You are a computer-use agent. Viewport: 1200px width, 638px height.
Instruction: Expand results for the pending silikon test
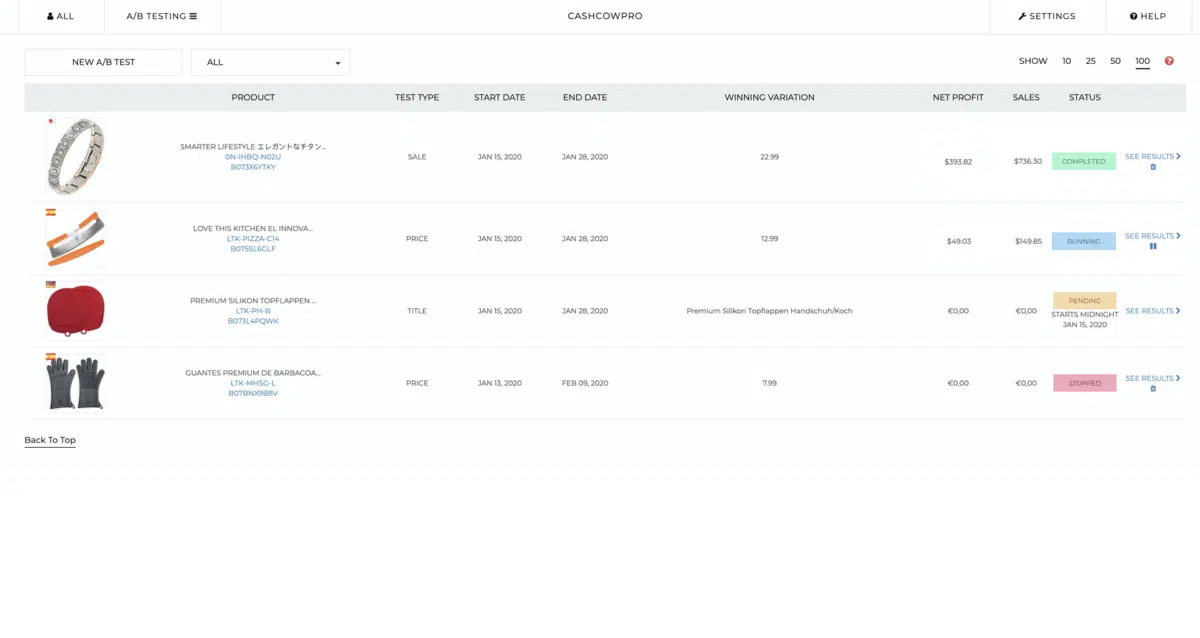[1152, 311]
